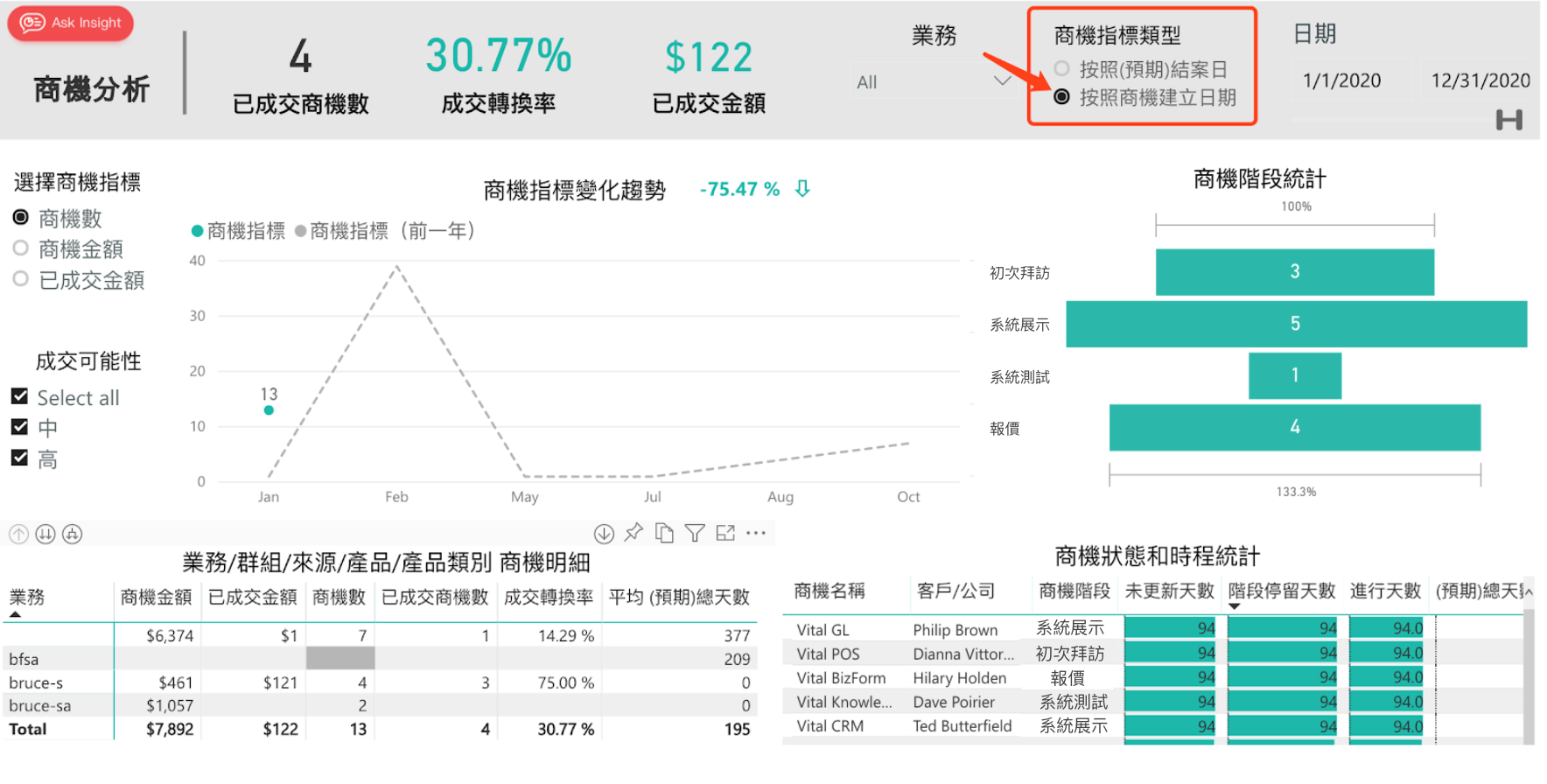This screenshot has height=784, width=1547.
Task: Sort table by 業務 column header
Action: tap(27, 598)
